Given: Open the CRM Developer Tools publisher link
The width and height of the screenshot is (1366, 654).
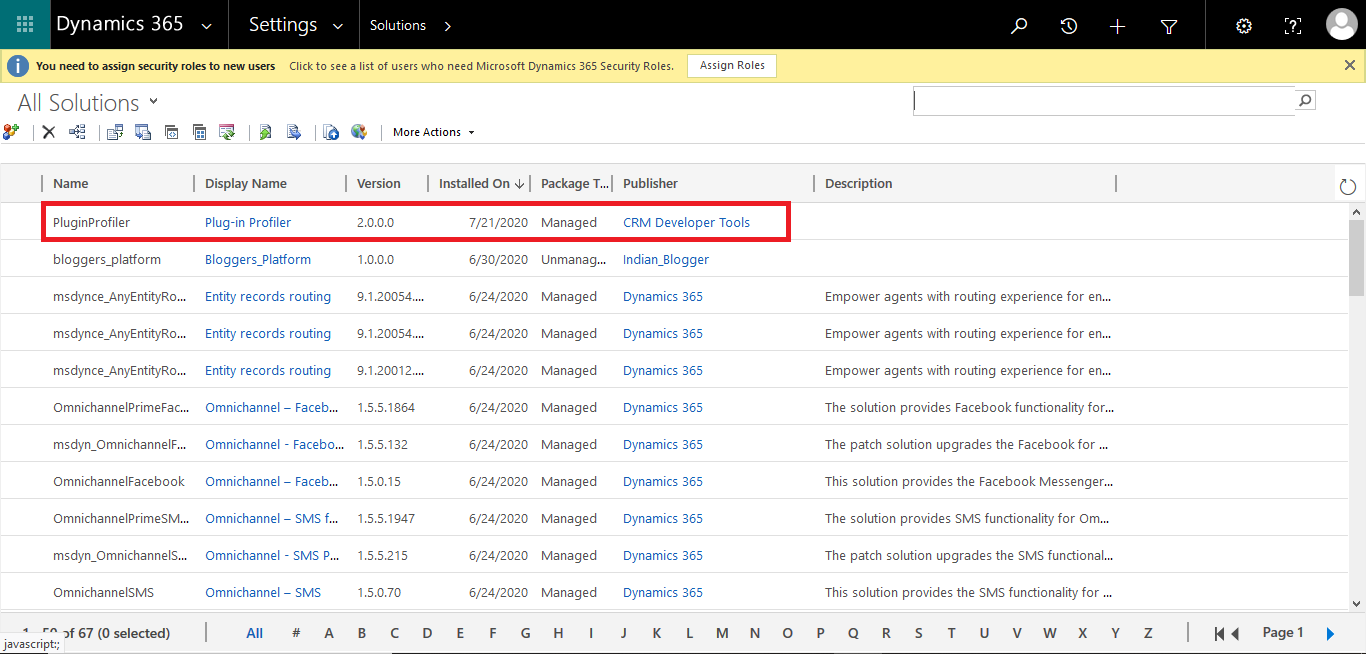Looking at the screenshot, I should tap(686, 222).
